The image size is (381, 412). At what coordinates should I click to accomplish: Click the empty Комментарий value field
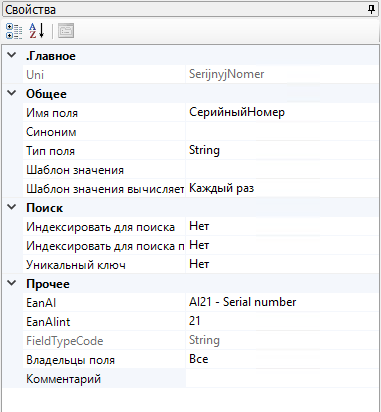point(282,378)
